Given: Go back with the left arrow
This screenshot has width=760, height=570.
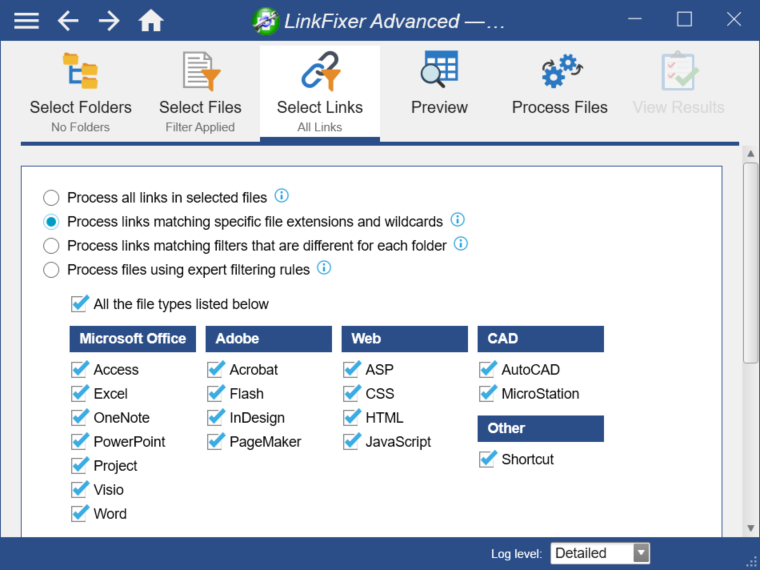Looking at the screenshot, I should point(68,21).
